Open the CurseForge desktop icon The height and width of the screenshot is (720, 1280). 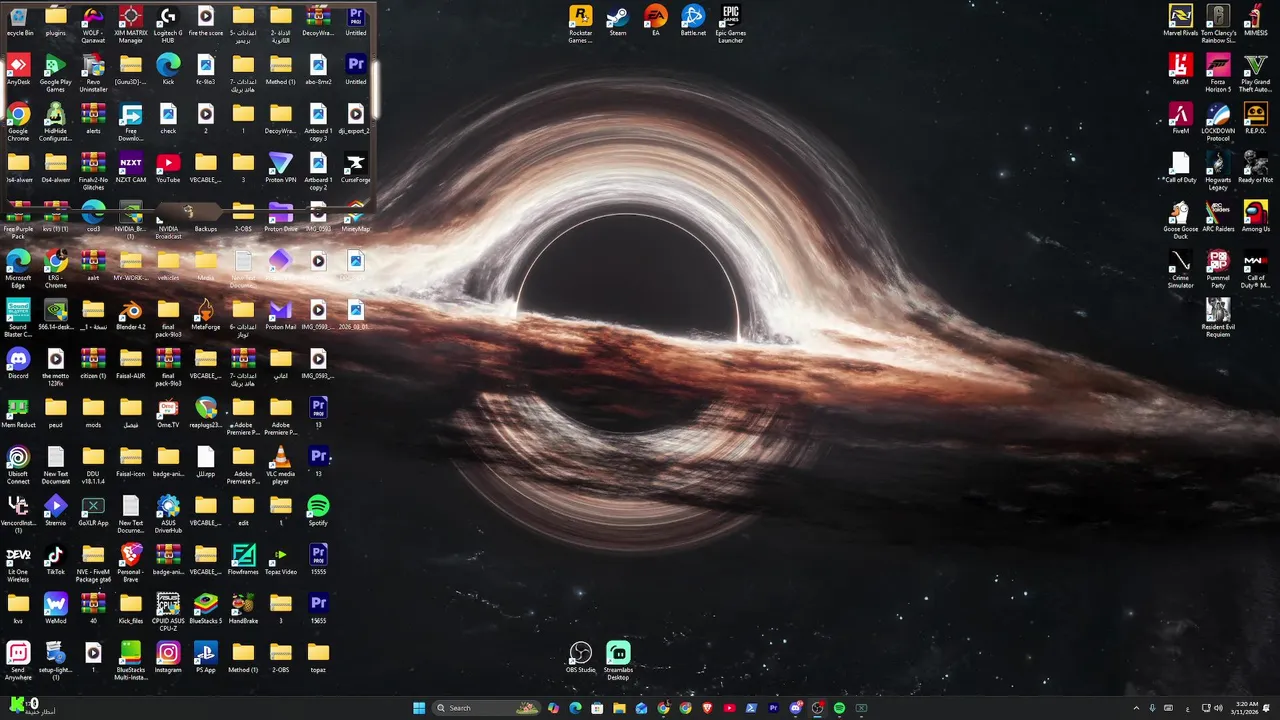356,169
